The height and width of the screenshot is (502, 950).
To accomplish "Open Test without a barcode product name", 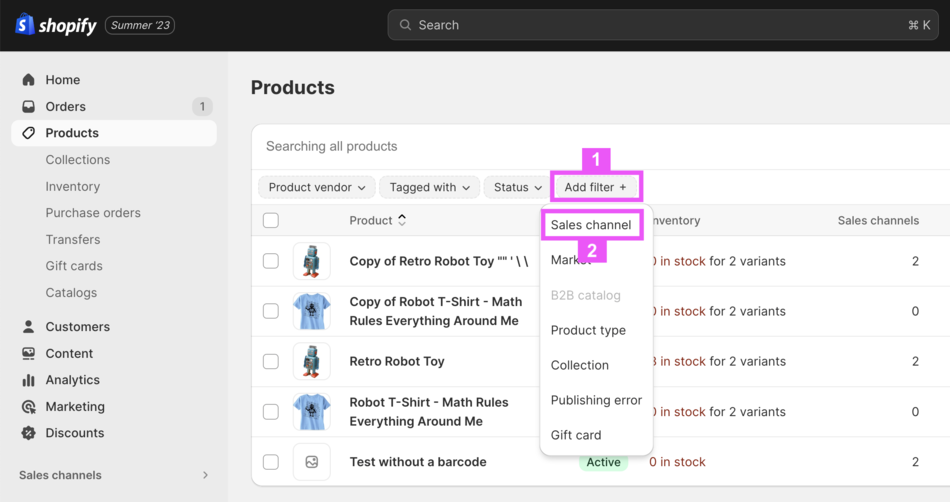I will pyautogui.click(x=418, y=462).
